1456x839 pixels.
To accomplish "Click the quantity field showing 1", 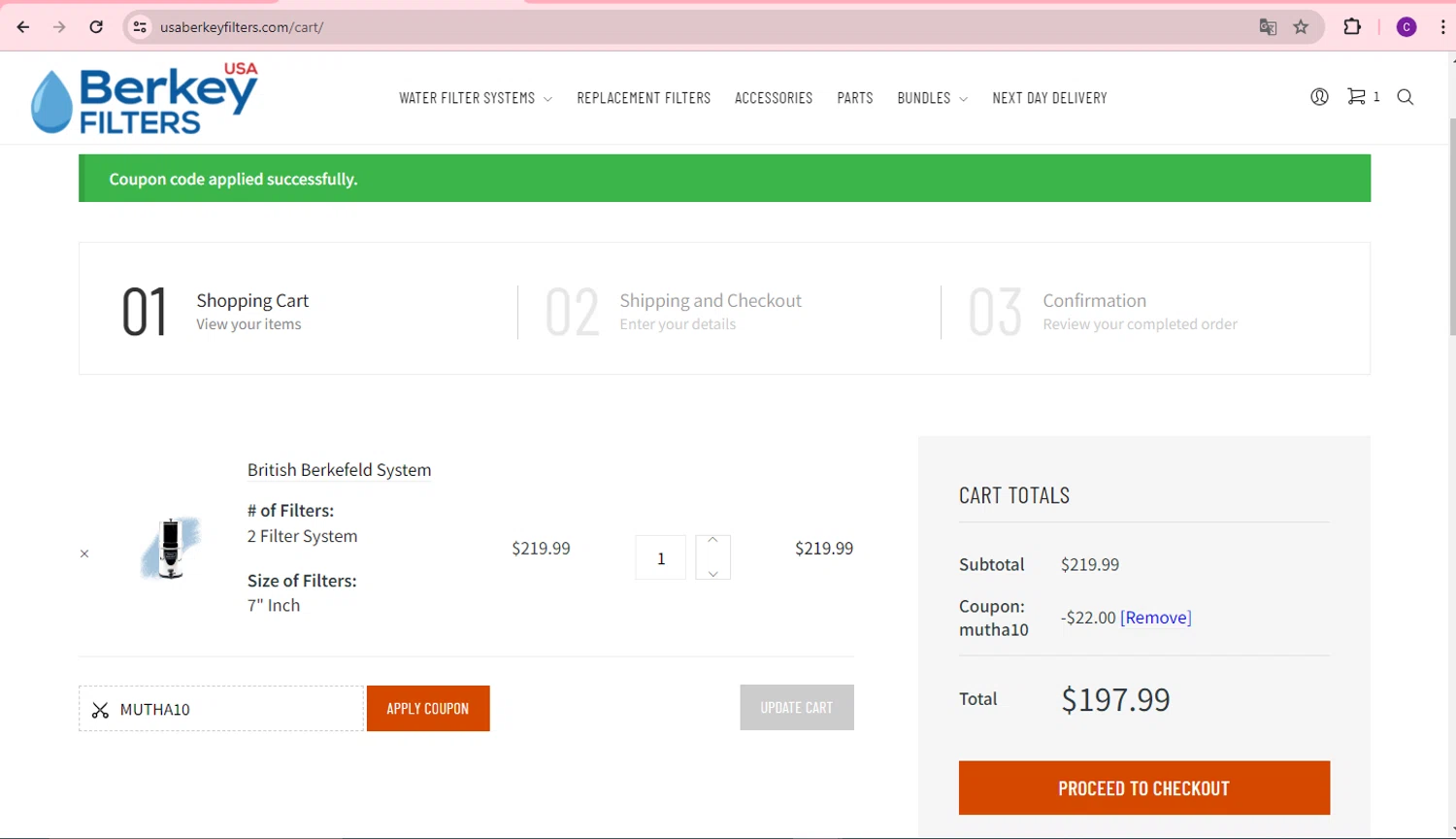I will point(661,558).
